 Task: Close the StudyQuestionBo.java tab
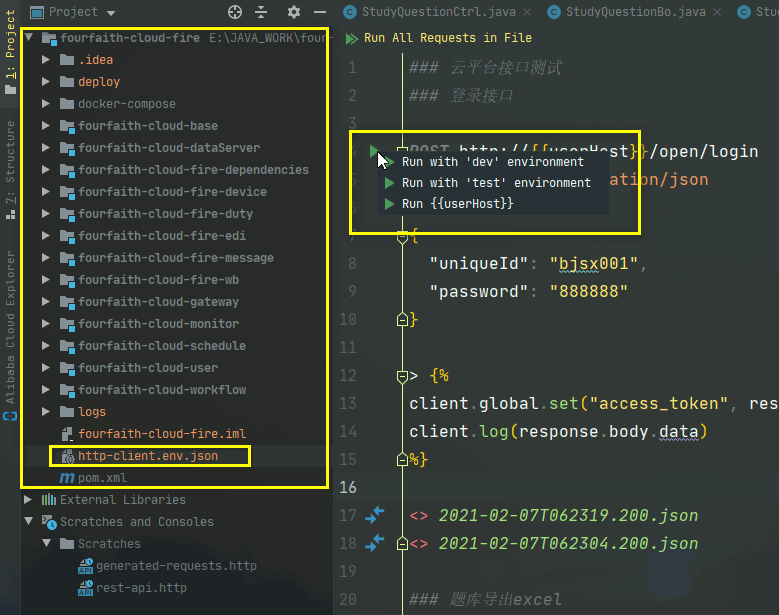[x=717, y=12]
